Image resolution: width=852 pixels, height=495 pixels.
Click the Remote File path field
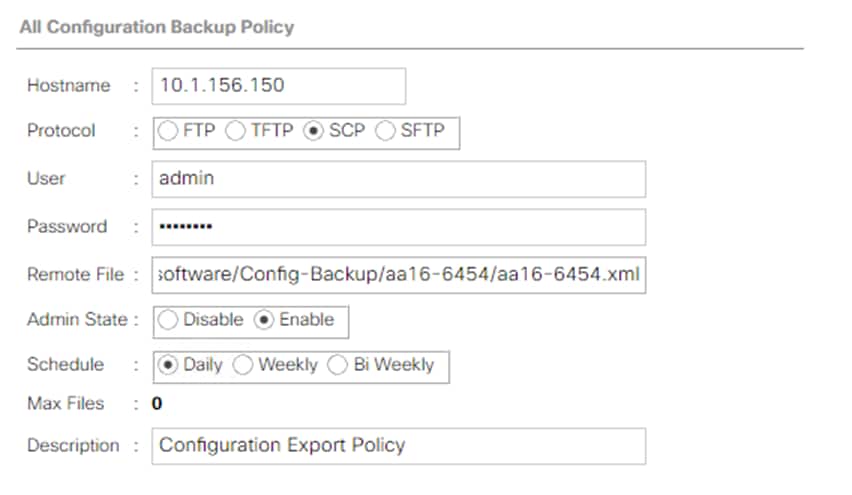click(398, 275)
